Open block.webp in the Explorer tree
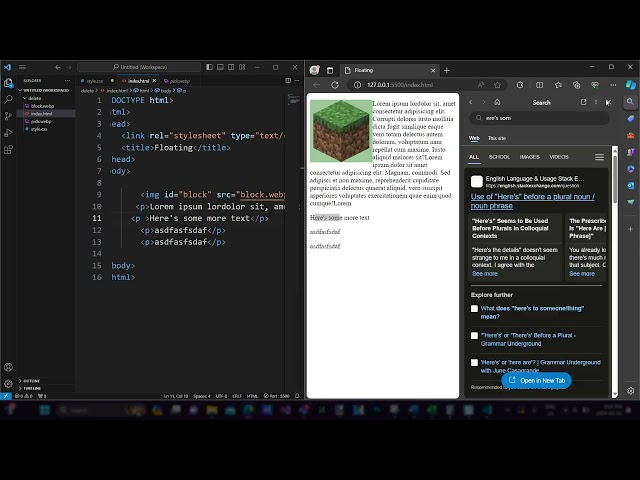 click(x=42, y=106)
